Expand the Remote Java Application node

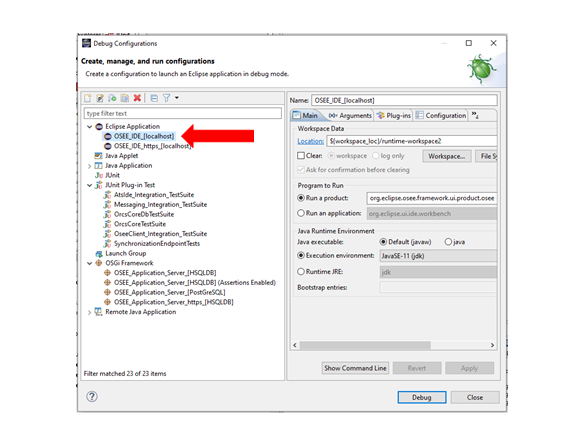click(x=89, y=312)
